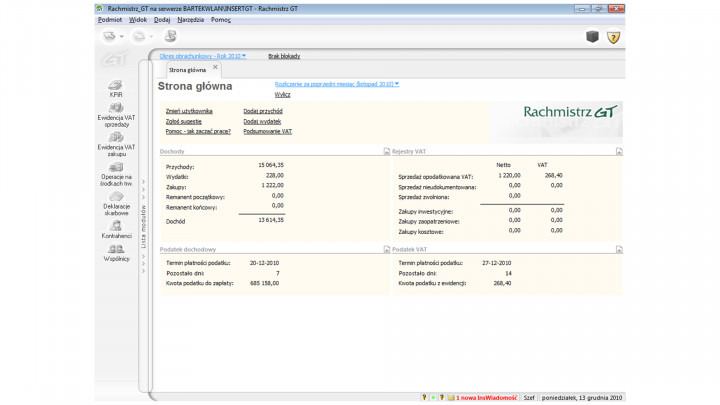
Task: Click the third toolbar icon with the document
Action: (170, 36)
